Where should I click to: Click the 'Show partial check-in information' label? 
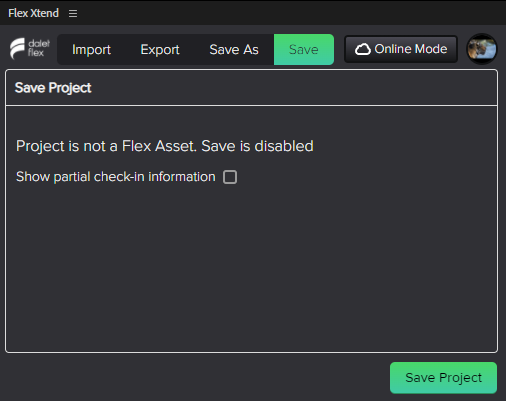pyautogui.click(x=116, y=177)
